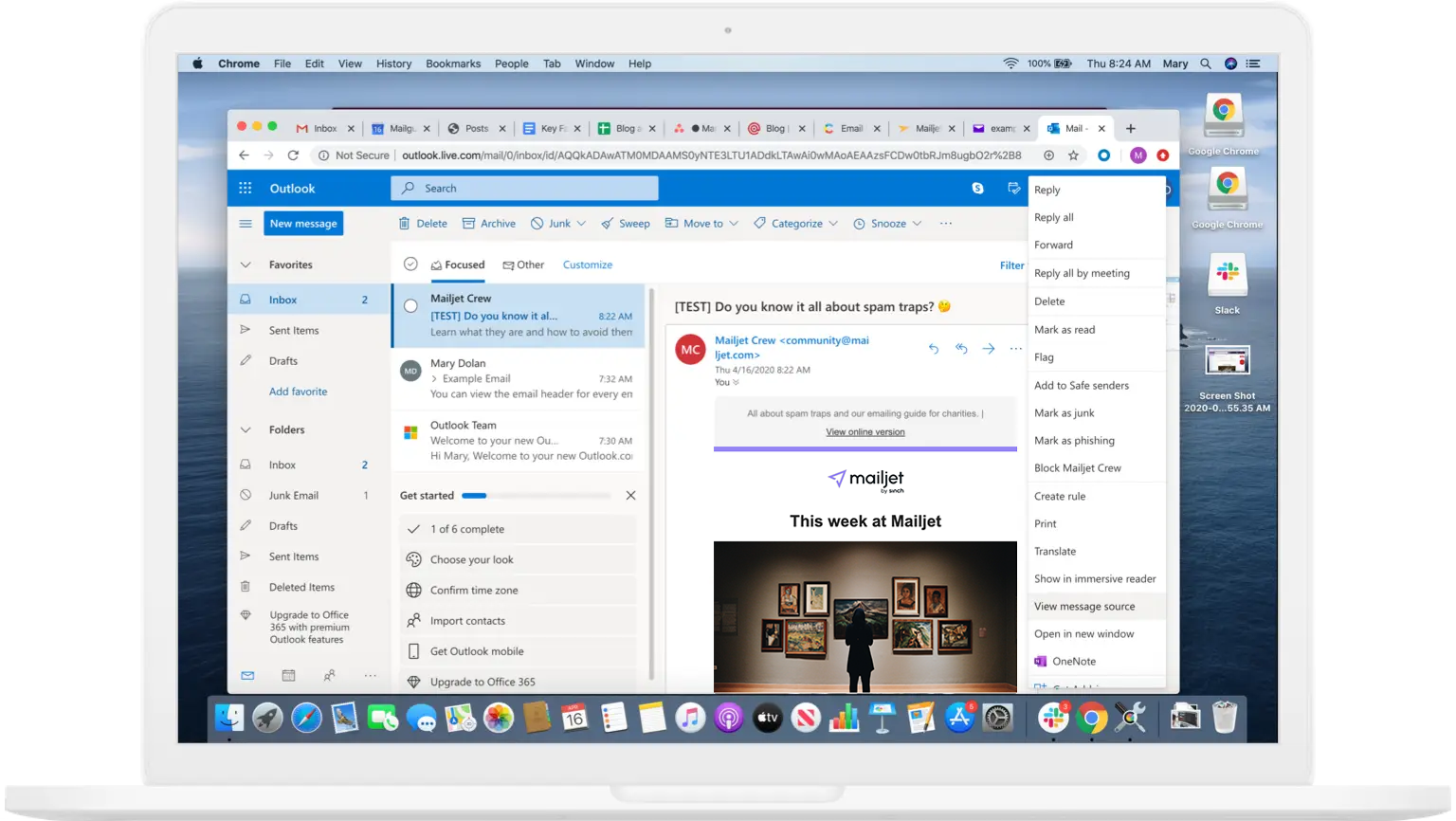Click Mailjet Crew sender address link
This screenshot has width=1456, height=821.
click(x=792, y=347)
